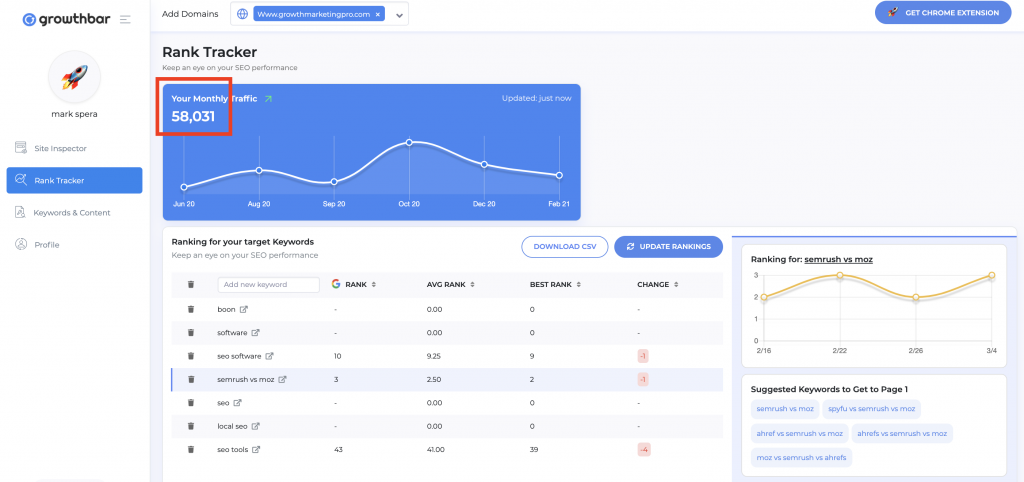The image size is (1024, 482).
Task: Click the green traffic trend arrow icon
Action: click(x=268, y=99)
